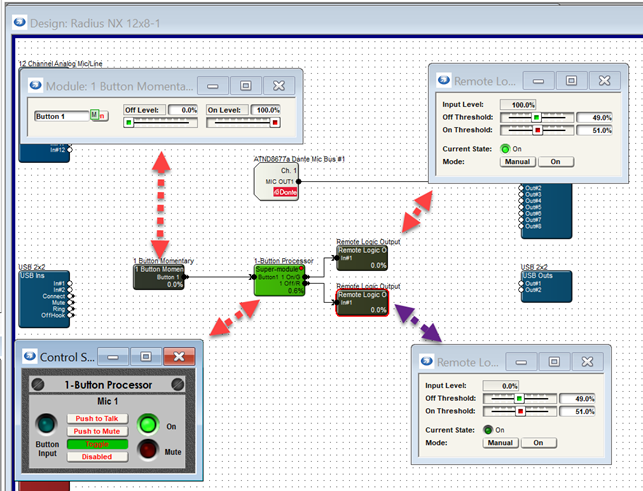This screenshot has height=491, width=643.
Task: Click the Off Level value field
Action: click(183, 110)
